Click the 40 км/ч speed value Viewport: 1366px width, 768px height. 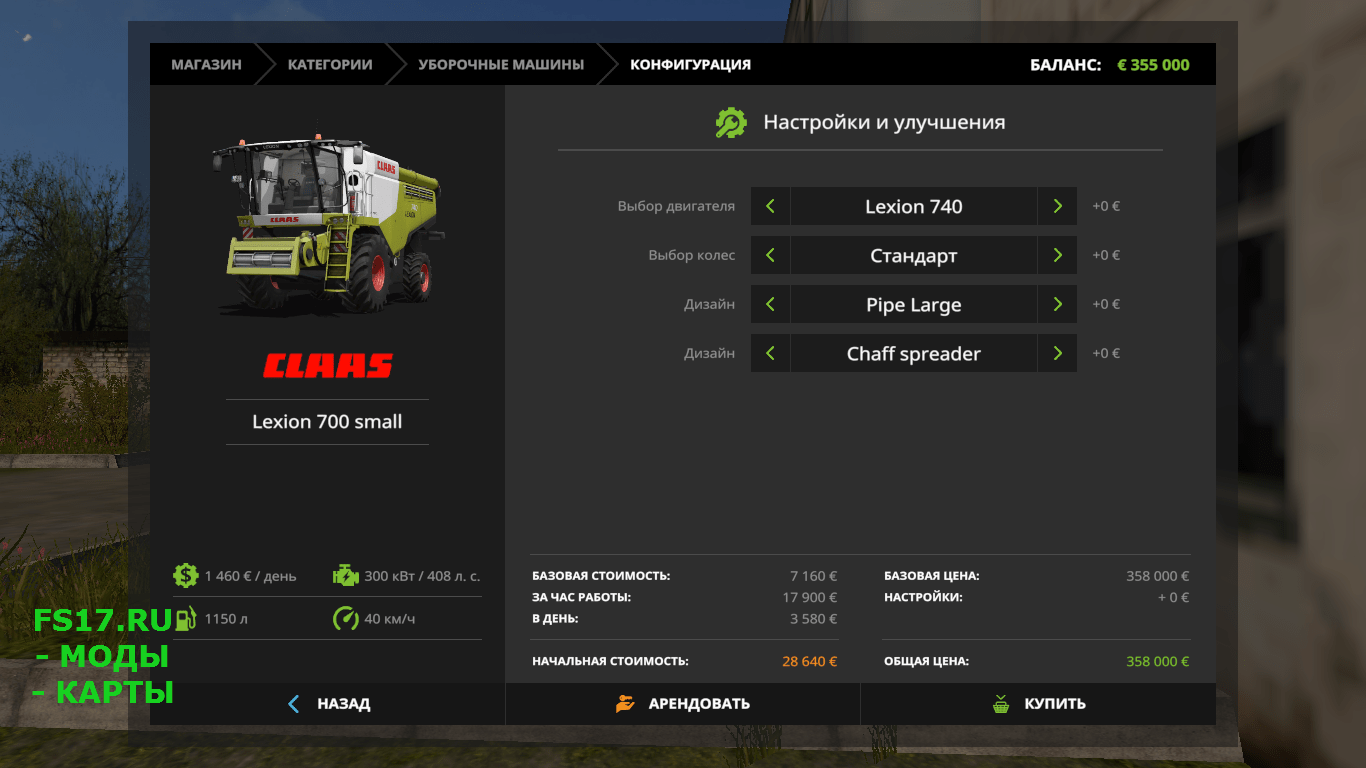[390, 619]
